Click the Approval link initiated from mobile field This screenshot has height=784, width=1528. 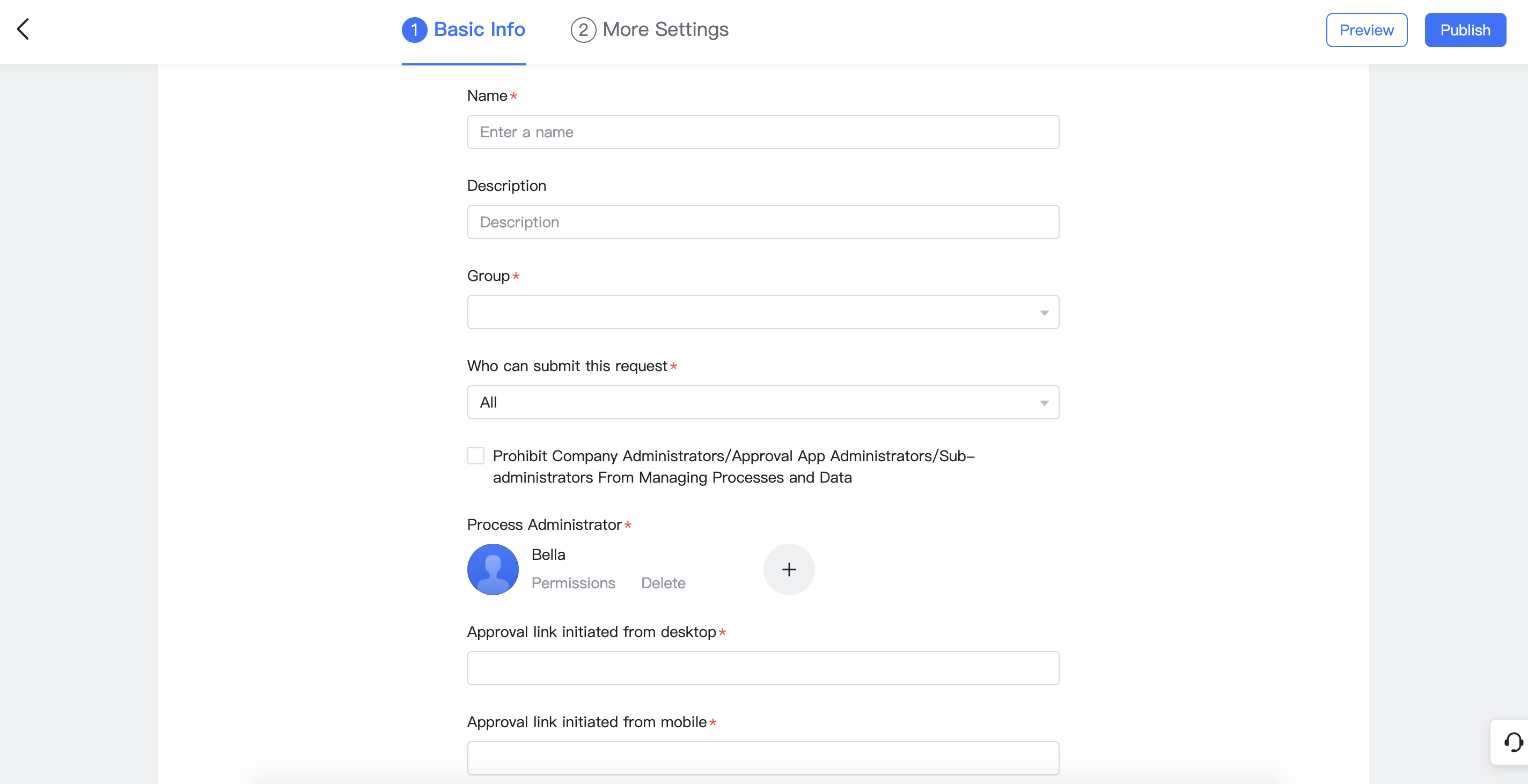(x=763, y=758)
